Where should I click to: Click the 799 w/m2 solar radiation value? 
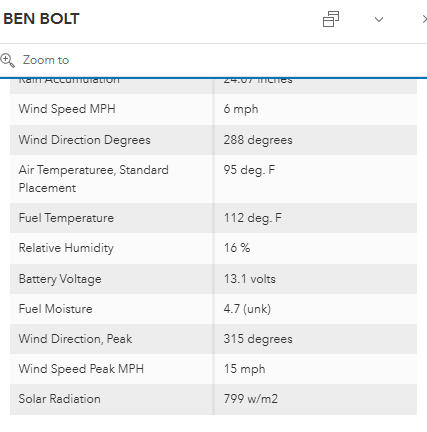(x=251, y=399)
